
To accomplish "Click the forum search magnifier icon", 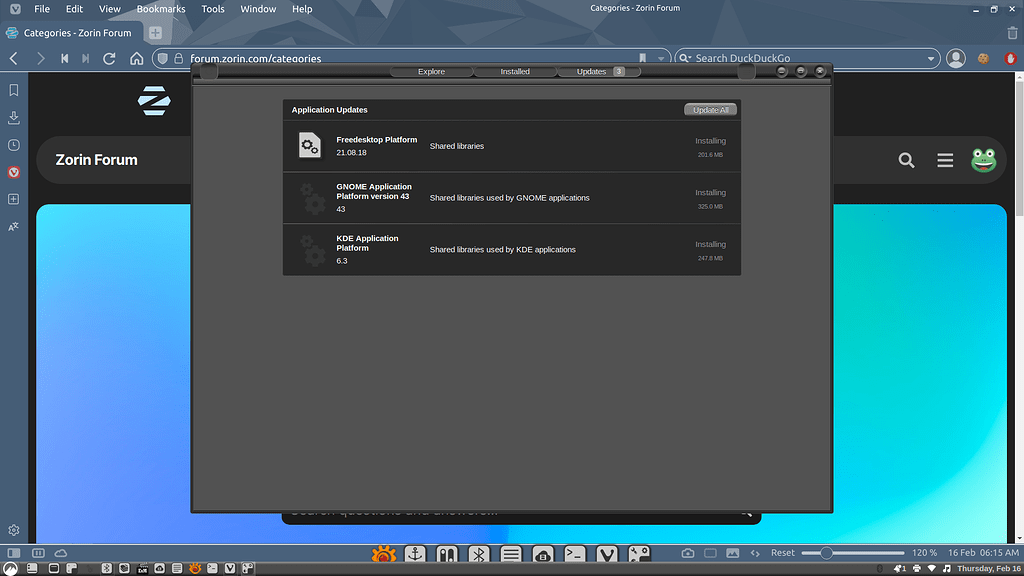I will pos(906,160).
